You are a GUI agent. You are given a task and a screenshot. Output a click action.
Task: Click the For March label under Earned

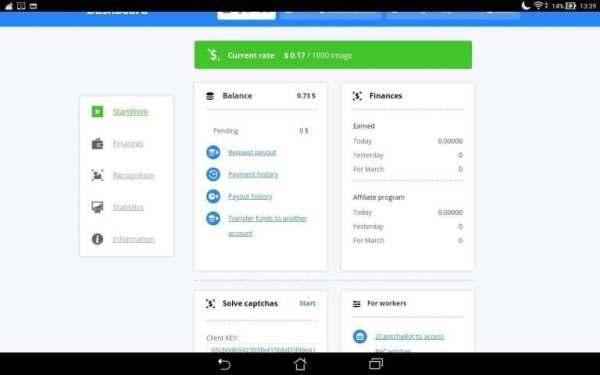[368, 169]
